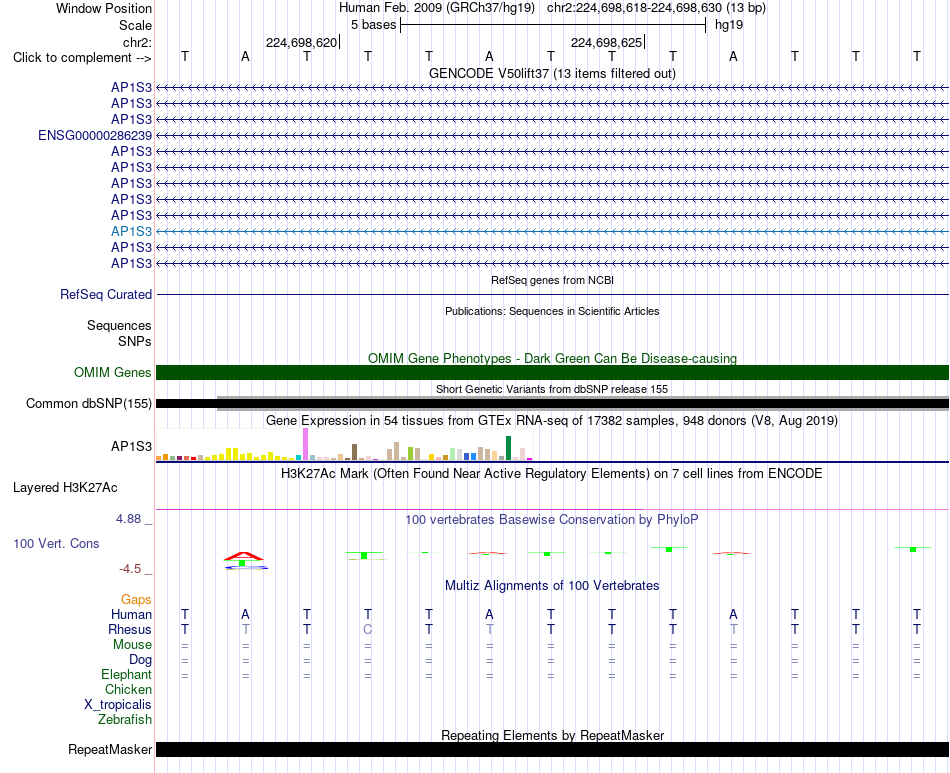
Task: Open the H3K27Ac Mark ENCODE track title
Action: [552, 473]
